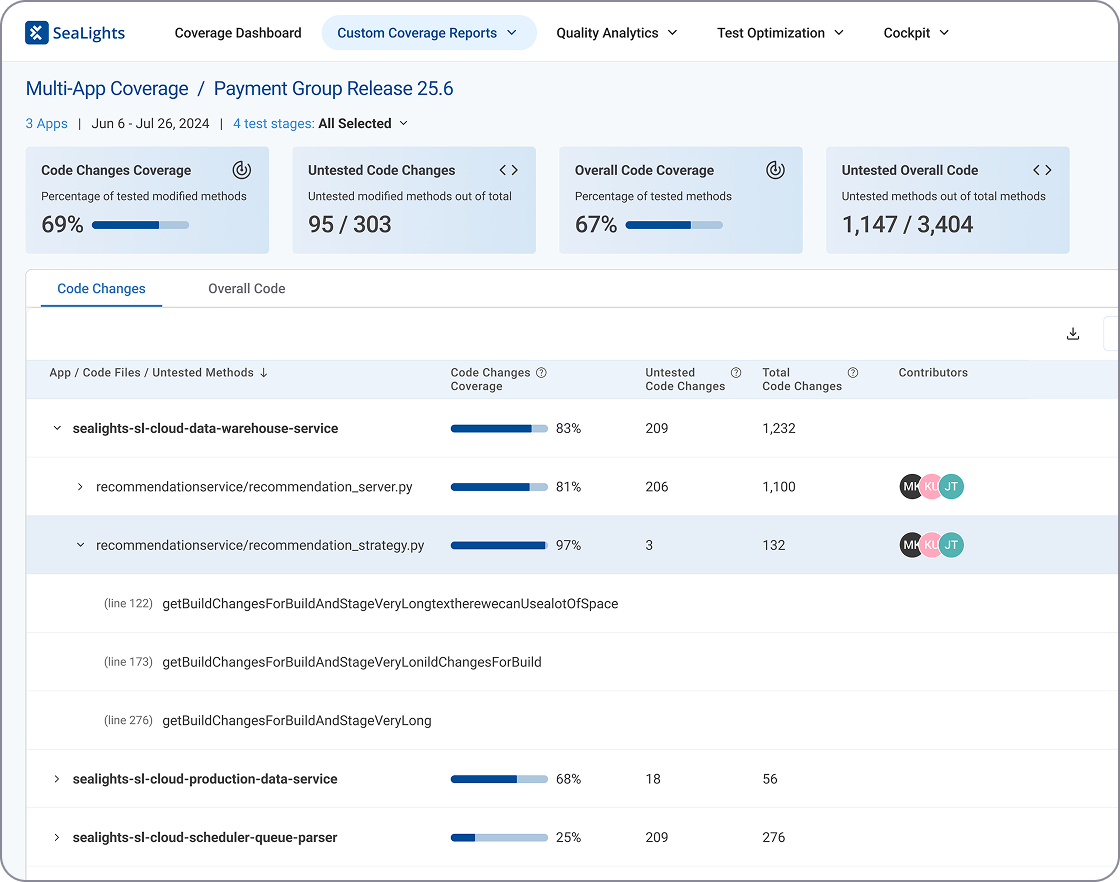Collapse recommendation_strategy.py file row
This screenshot has width=1120, height=882.
pos(80,545)
